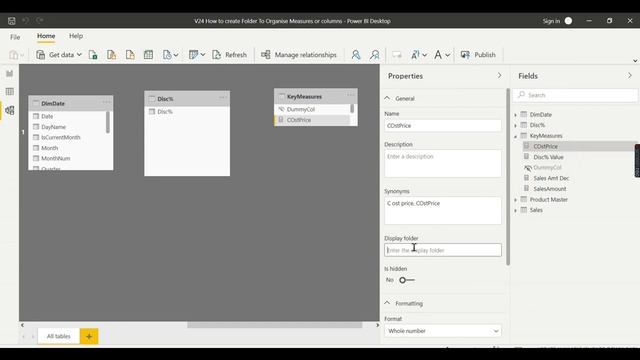Add new layout tab with plus button

click(x=89, y=336)
